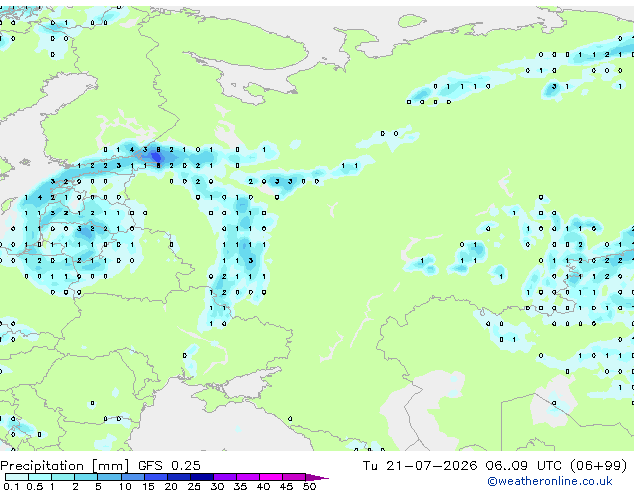Click the above-50 arrow tip of legend
Viewport: 634px width, 490px height.
(x=317, y=477)
